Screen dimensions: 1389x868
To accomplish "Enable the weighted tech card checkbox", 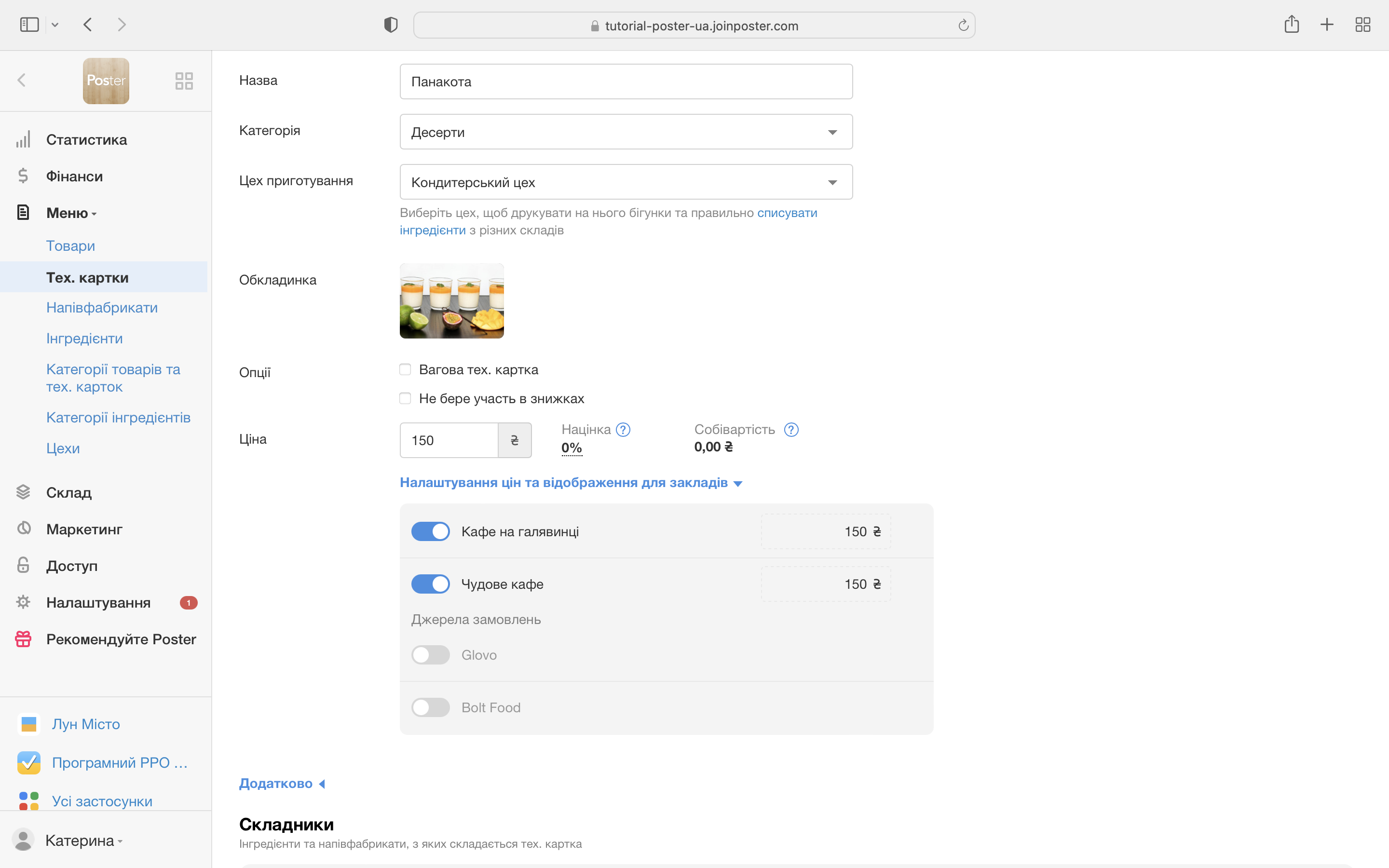I will pyautogui.click(x=405, y=370).
